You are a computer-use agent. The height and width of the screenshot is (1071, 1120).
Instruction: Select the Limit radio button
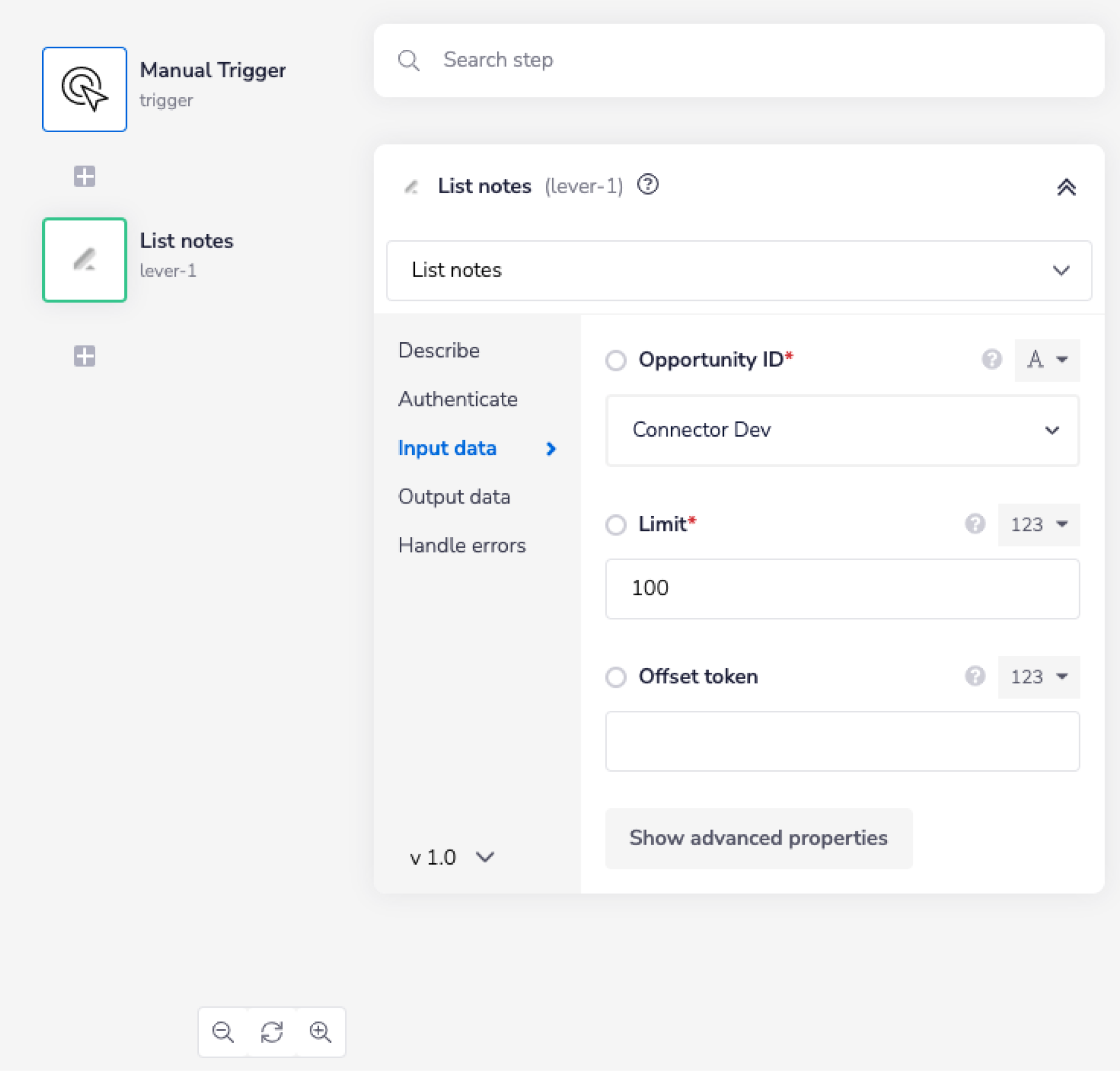point(616,525)
